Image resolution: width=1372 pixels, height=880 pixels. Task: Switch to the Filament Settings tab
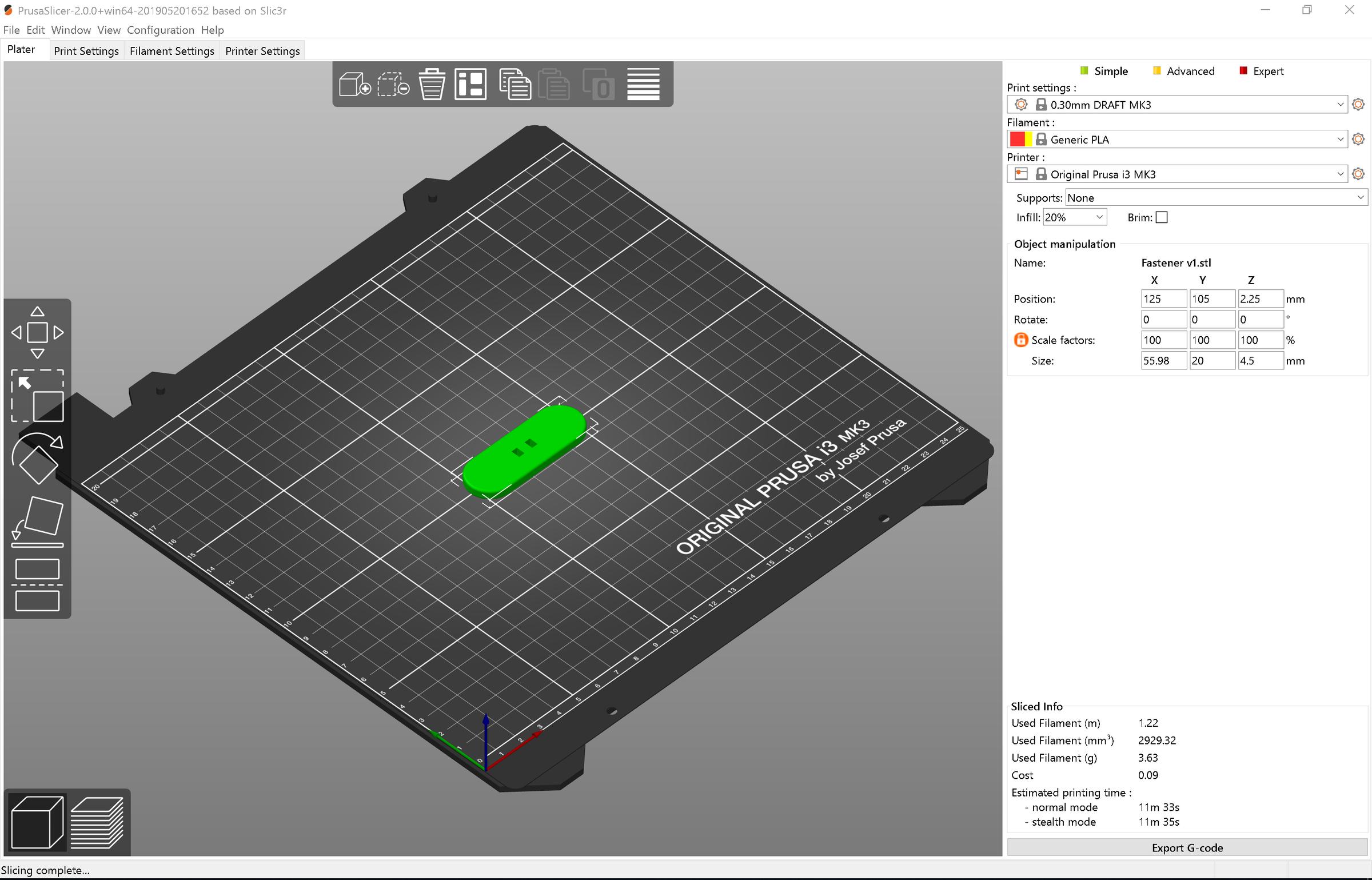click(171, 50)
